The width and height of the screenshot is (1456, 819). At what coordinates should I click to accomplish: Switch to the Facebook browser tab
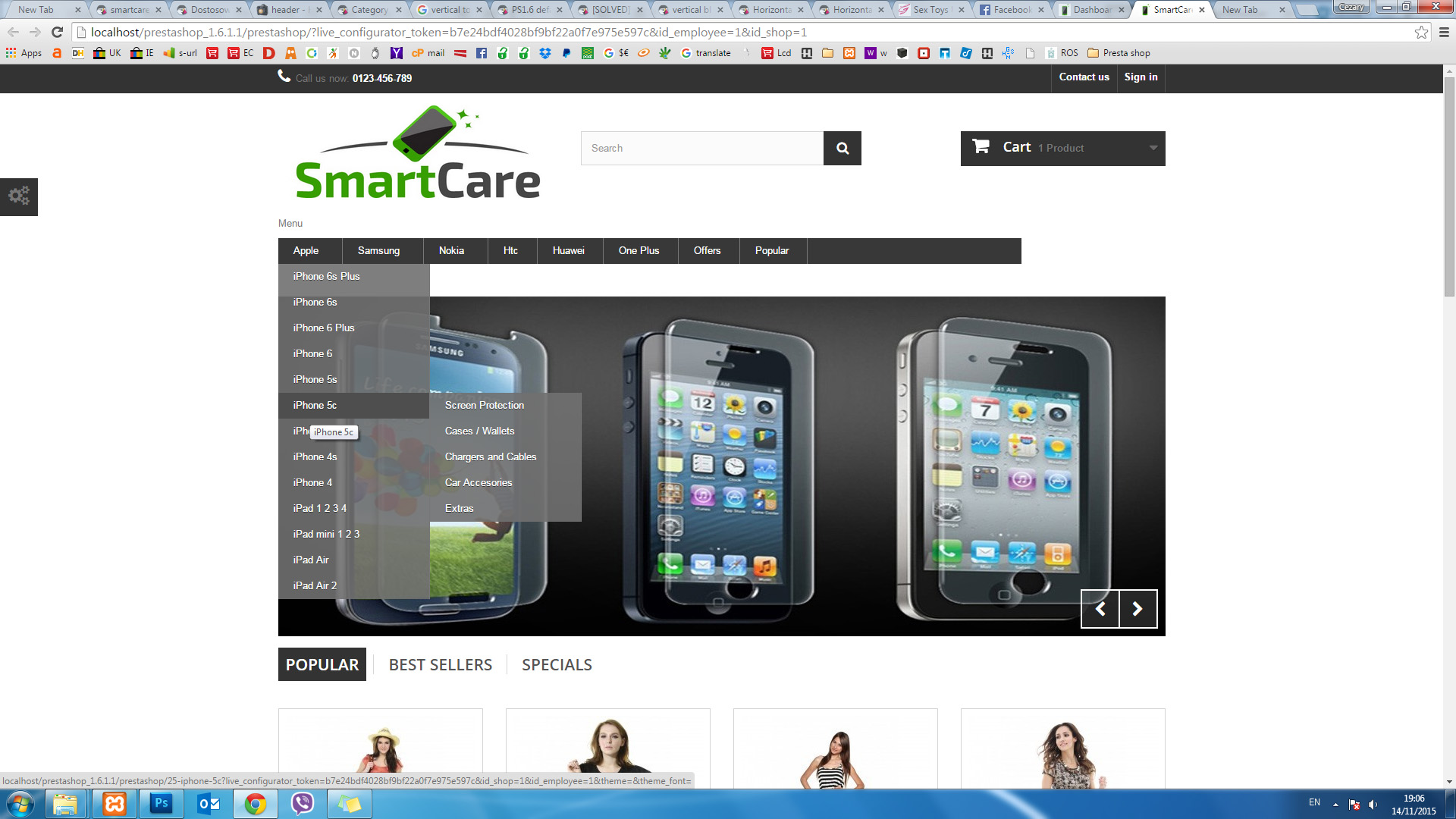[x=1012, y=10]
